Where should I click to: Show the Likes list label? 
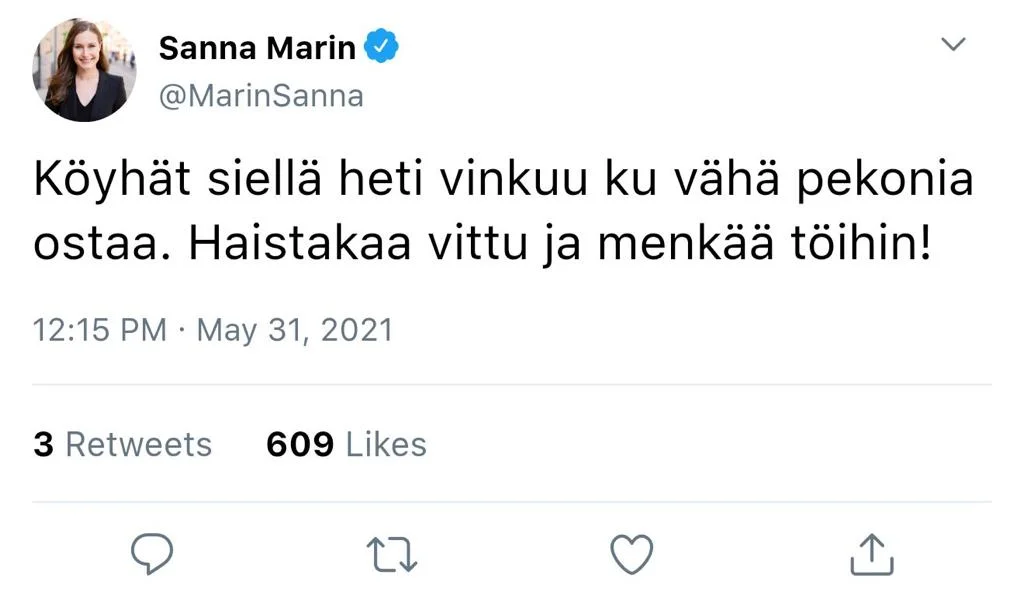pyautogui.click(x=386, y=444)
